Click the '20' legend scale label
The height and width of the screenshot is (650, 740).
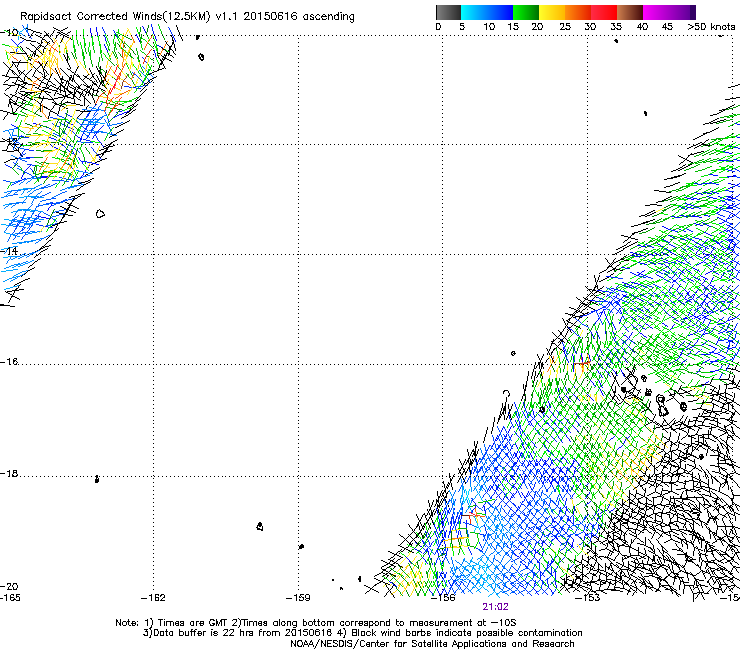[x=537, y=27]
